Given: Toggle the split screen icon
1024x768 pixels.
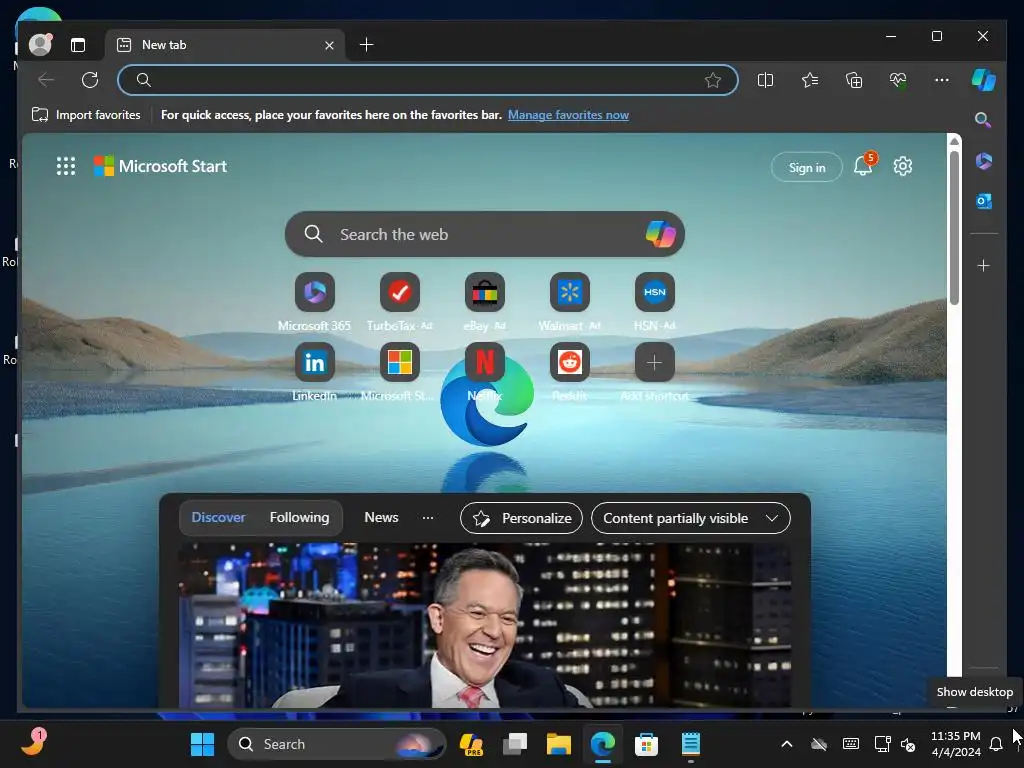Looking at the screenshot, I should pos(765,80).
